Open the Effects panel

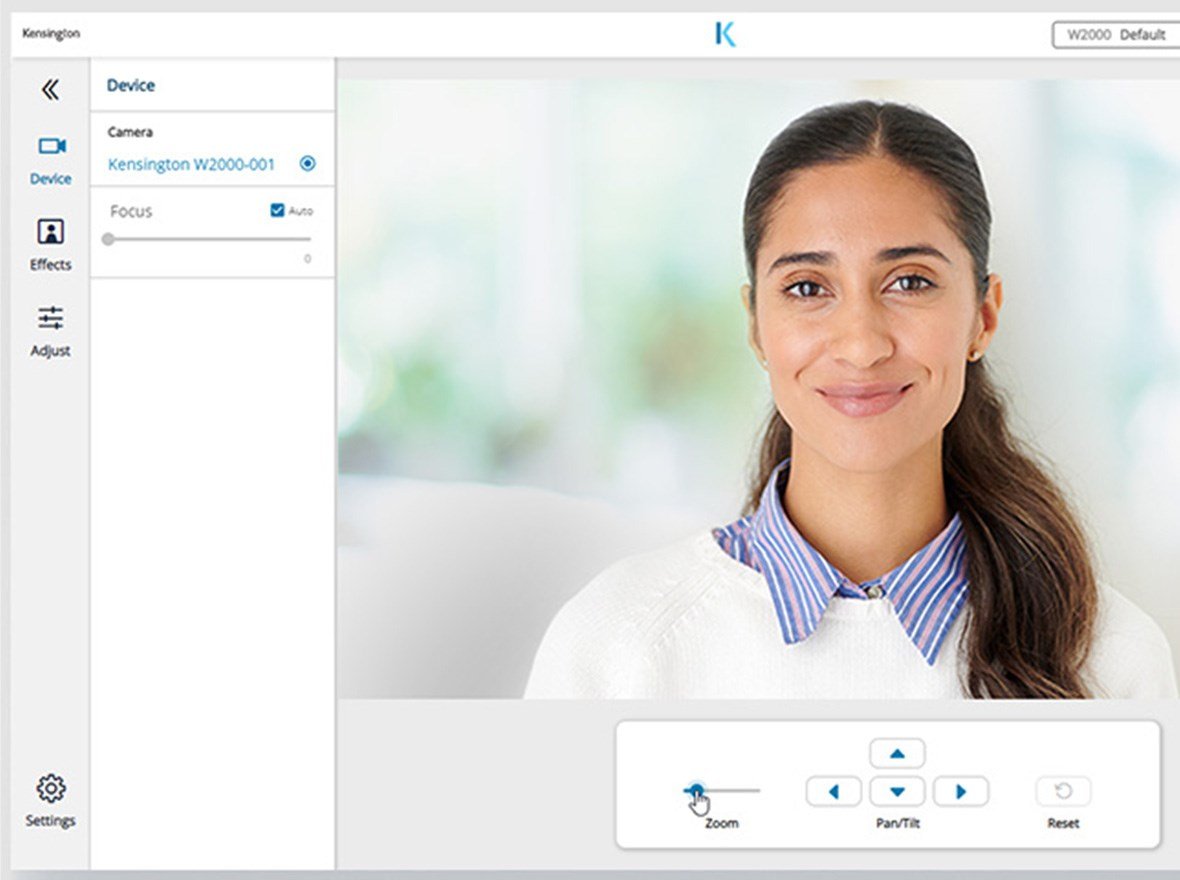coord(50,245)
